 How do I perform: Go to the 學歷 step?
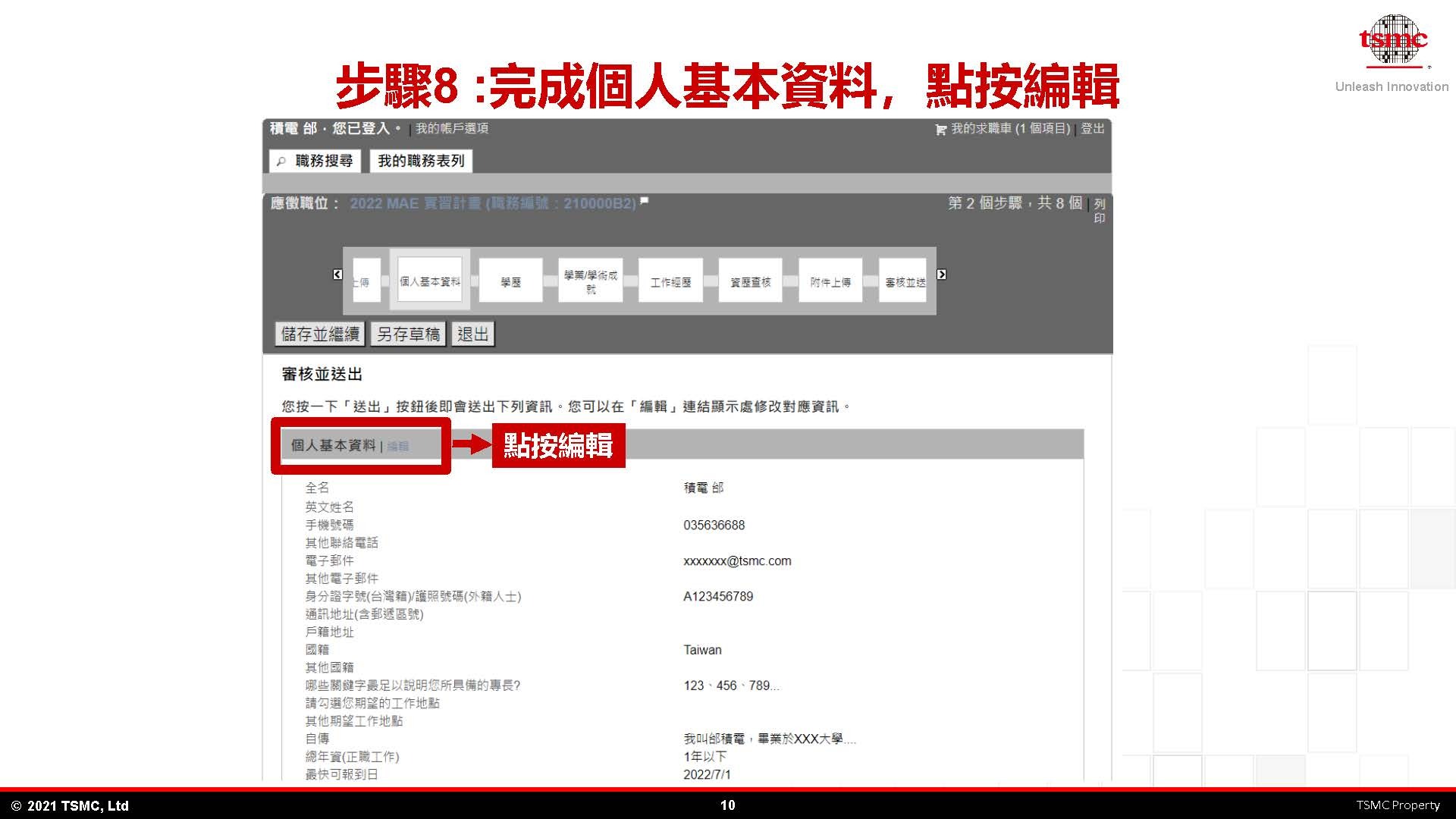(x=510, y=281)
